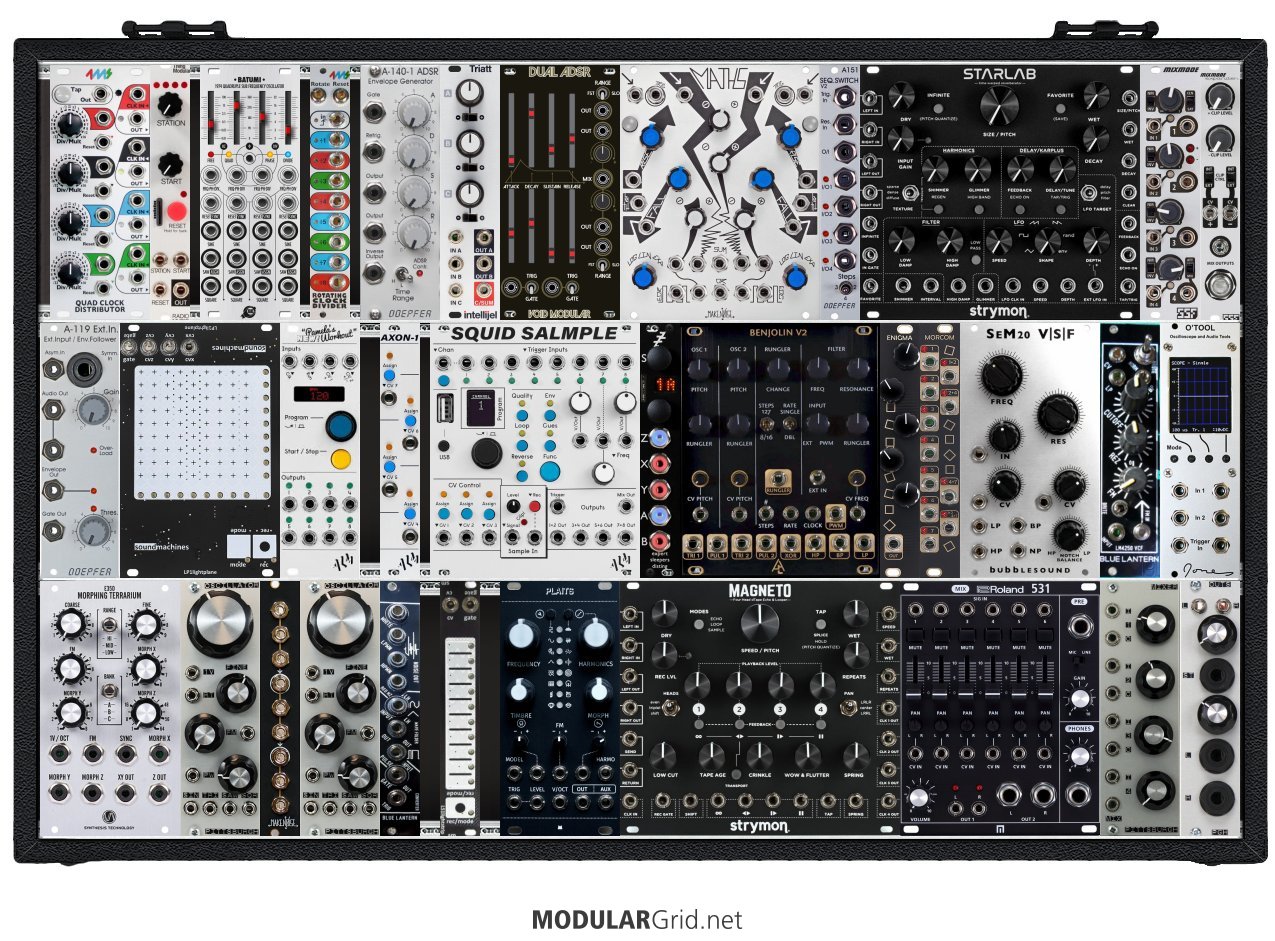
Task: Turn the Thres. knob on A-119
Action: click(x=94, y=531)
